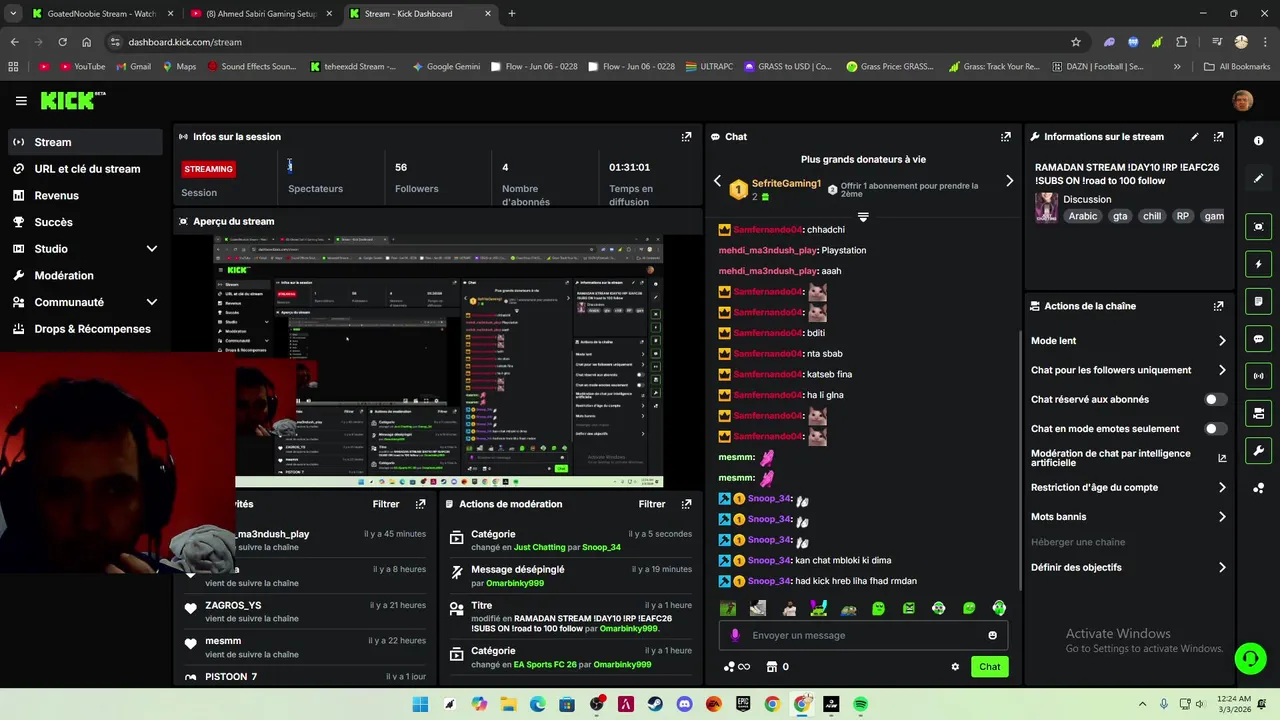Viewport: 1280px width, 720px height.
Task: Click the channel points infinity icon
Action: tap(737, 667)
